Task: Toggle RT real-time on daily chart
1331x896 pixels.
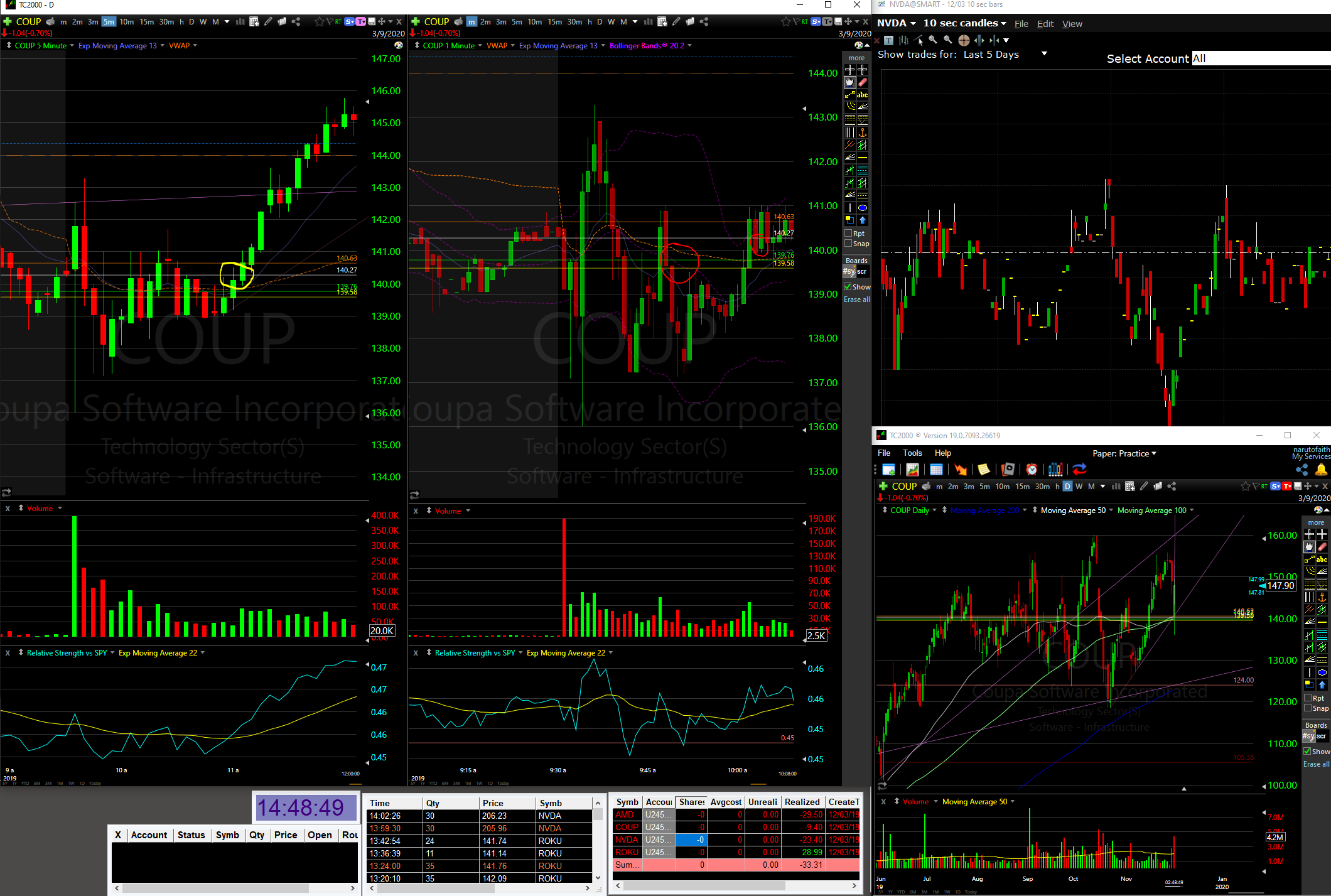Action: (x=1264, y=486)
